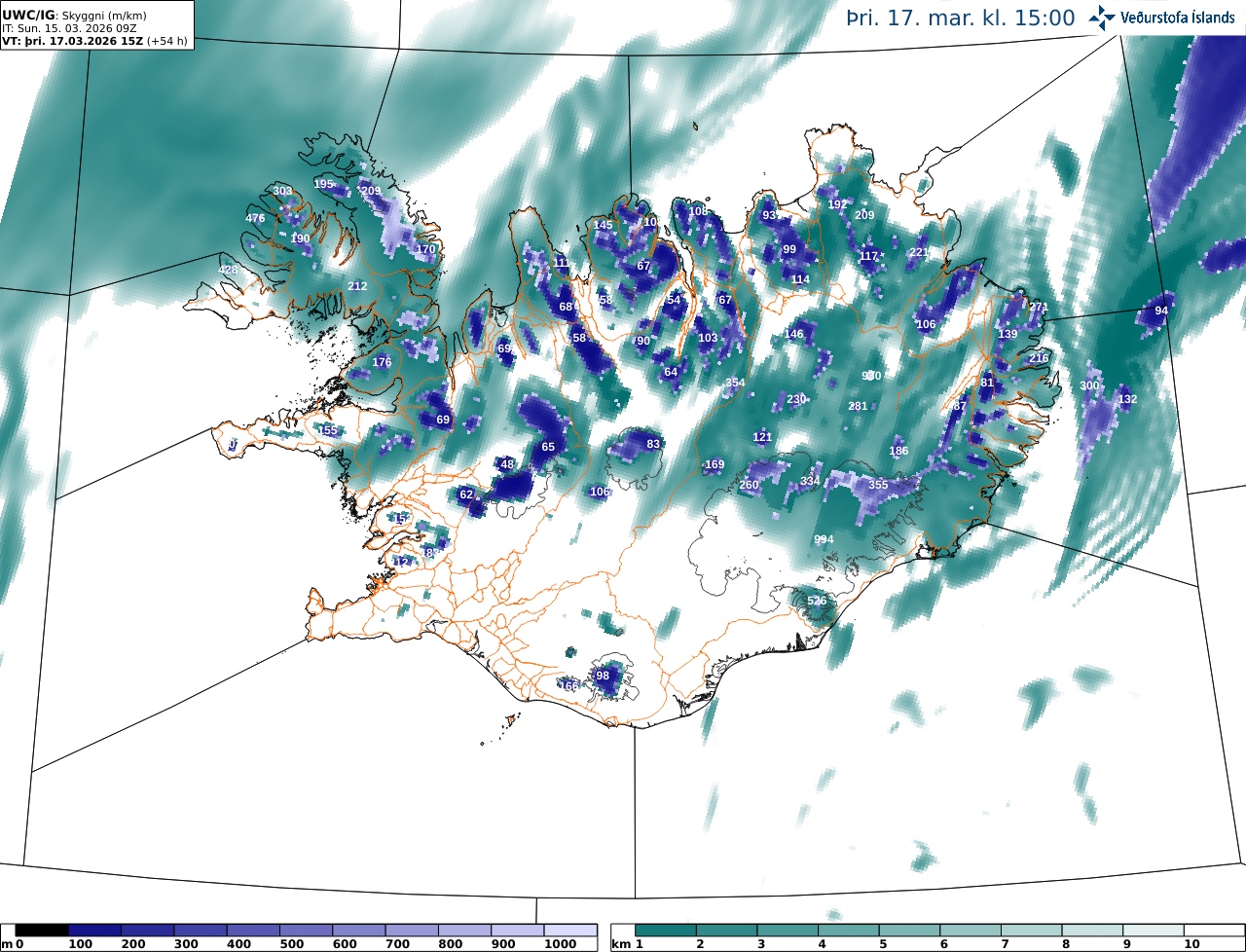Click visibility value 186 on the map

(x=898, y=451)
